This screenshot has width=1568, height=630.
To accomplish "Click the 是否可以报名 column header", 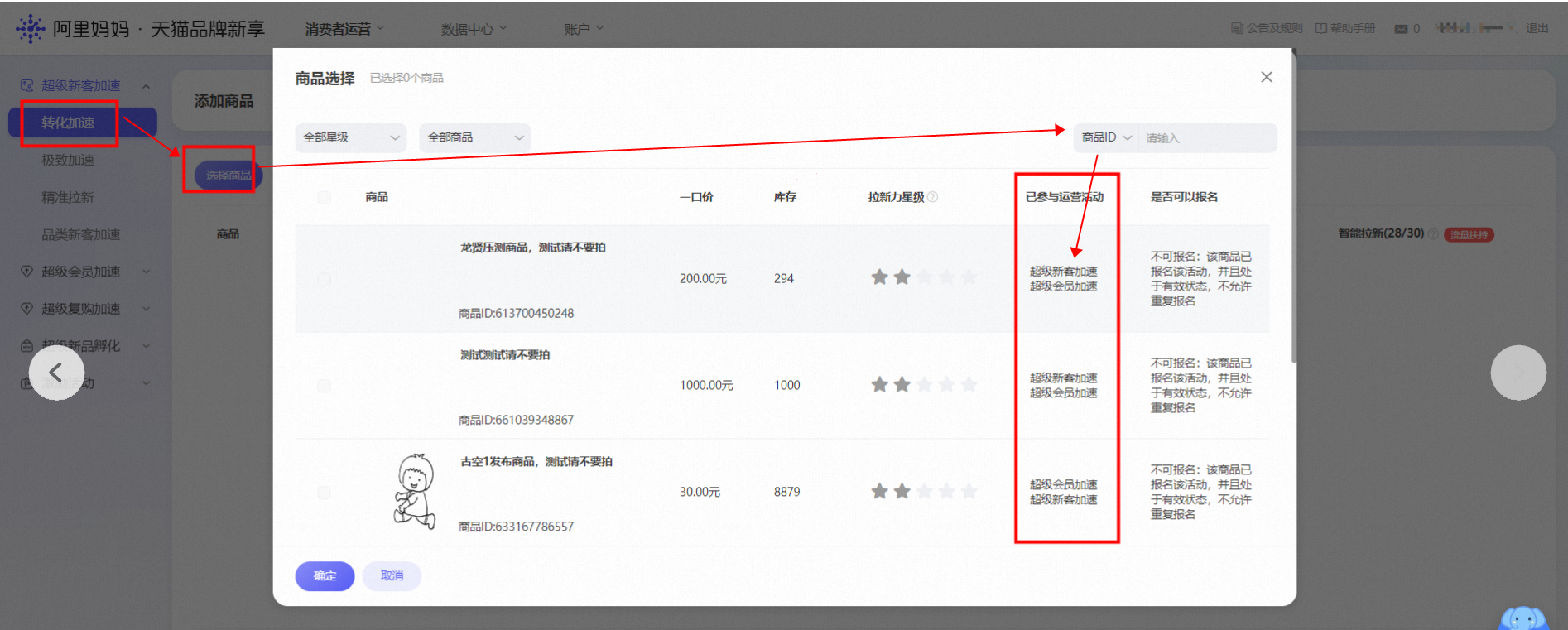I will pos(1184,197).
